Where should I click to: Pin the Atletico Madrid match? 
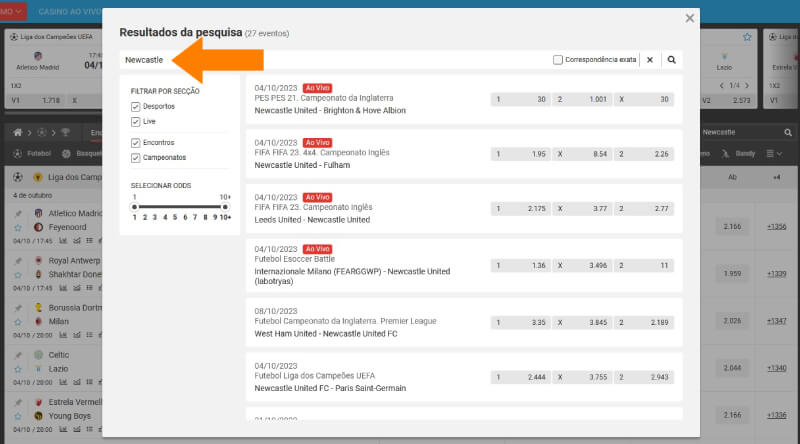[x=18, y=213]
